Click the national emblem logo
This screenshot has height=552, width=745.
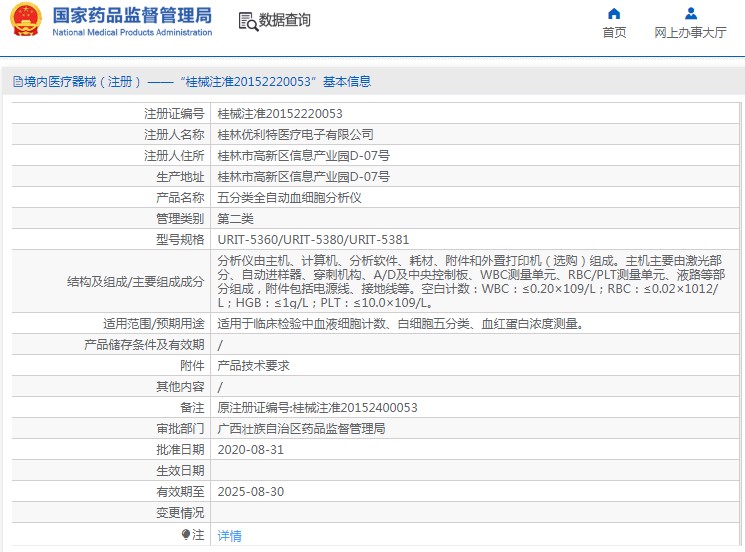click(x=26, y=20)
